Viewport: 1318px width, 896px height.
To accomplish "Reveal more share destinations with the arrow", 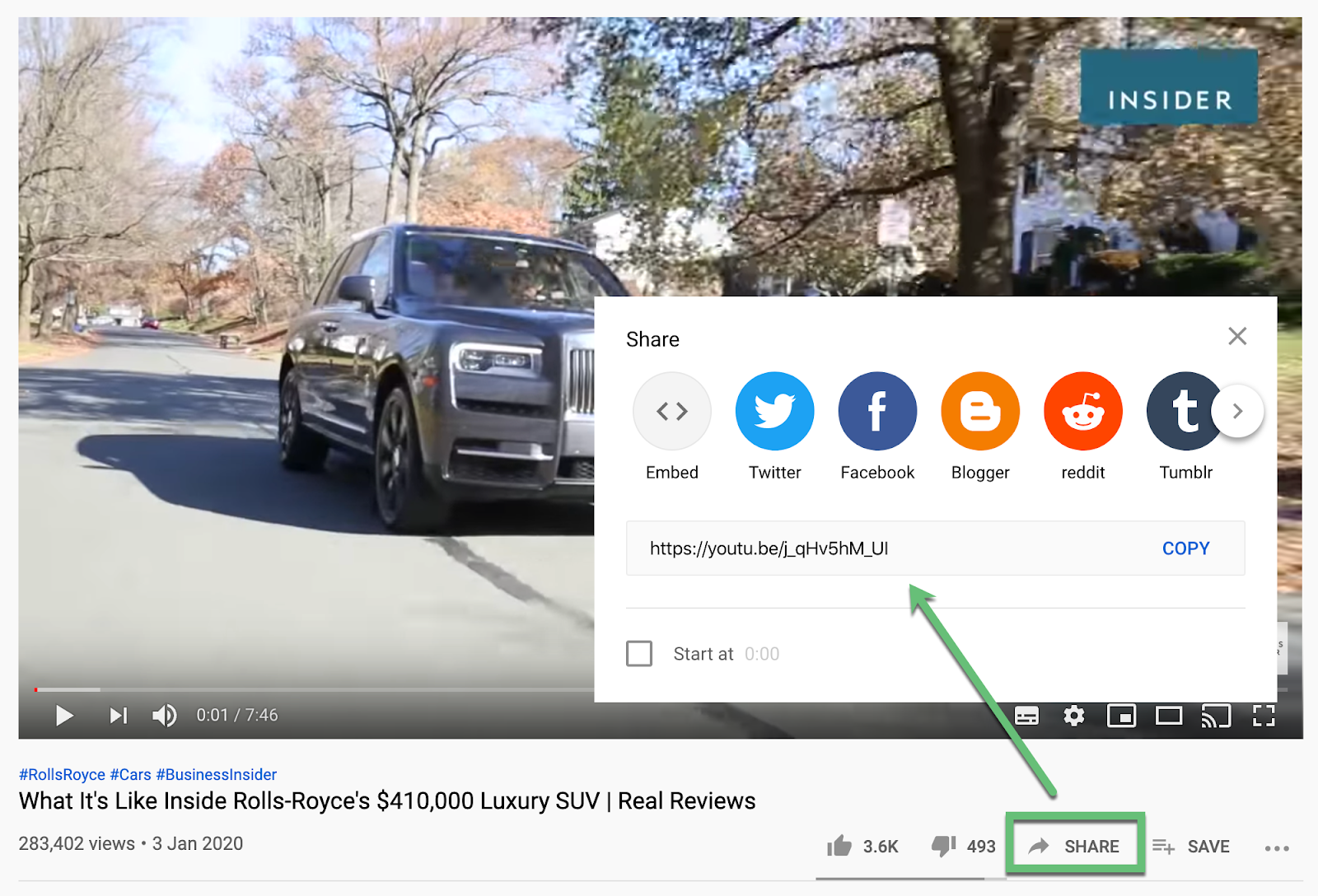I will 1236,411.
